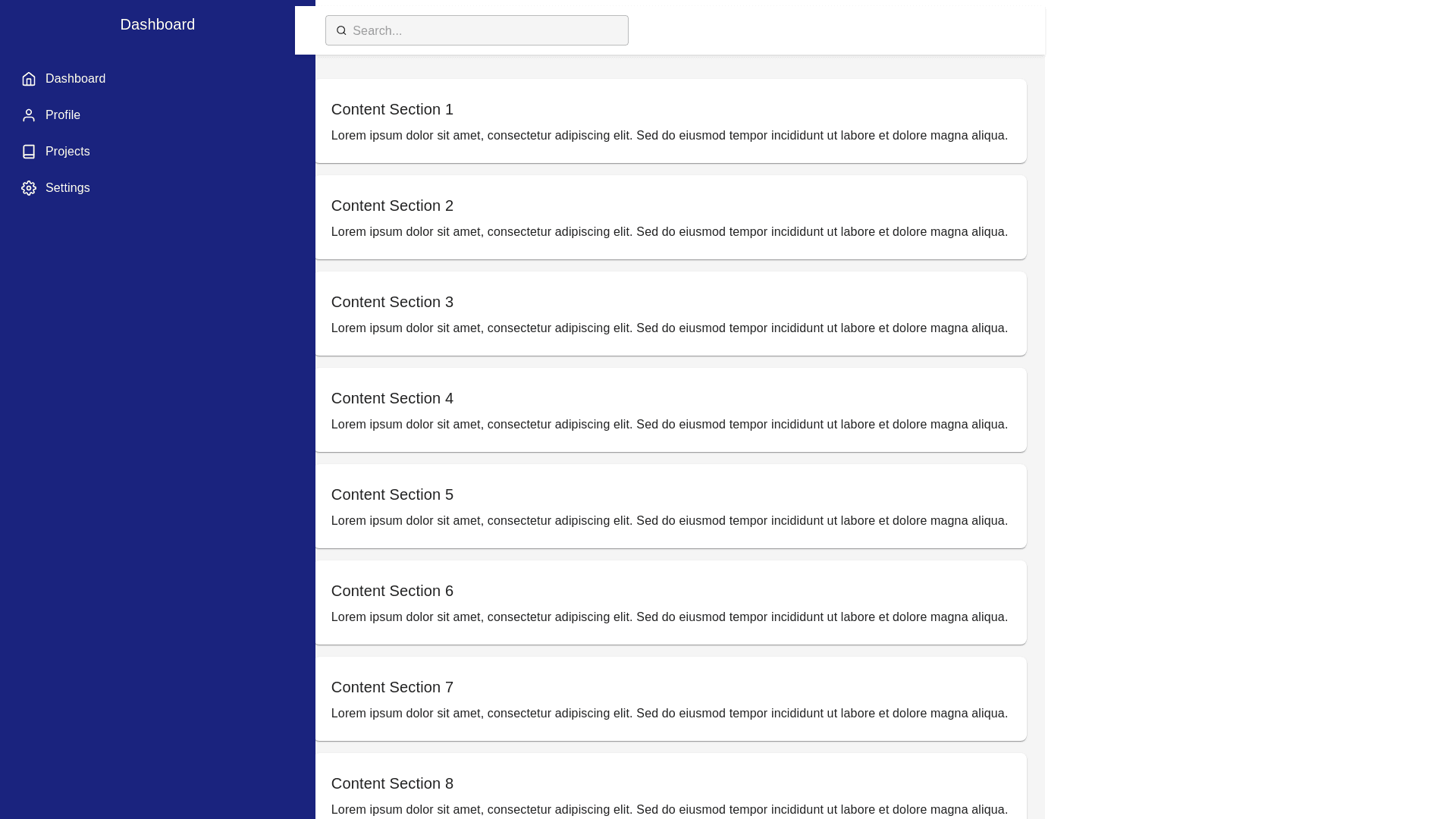The image size is (1456, 819).
Task: Click the book icon beside Projects
Action: [29, 152]
